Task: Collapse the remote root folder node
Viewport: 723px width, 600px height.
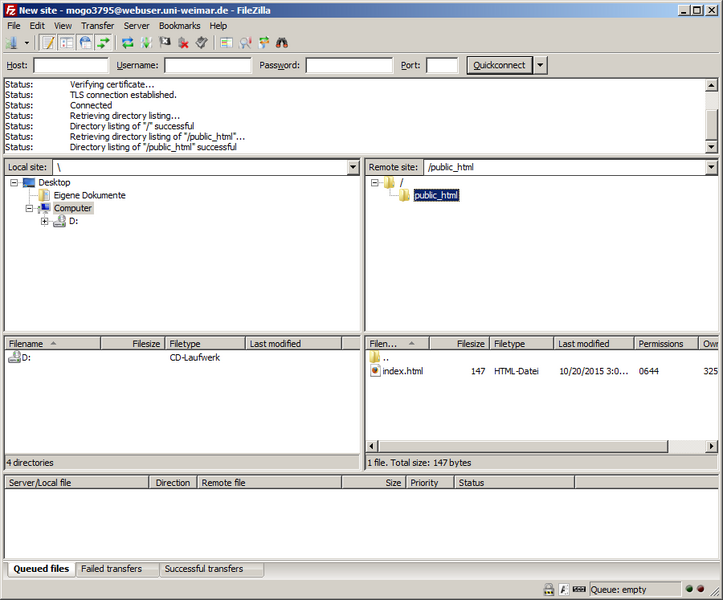Action: (375, 183)
